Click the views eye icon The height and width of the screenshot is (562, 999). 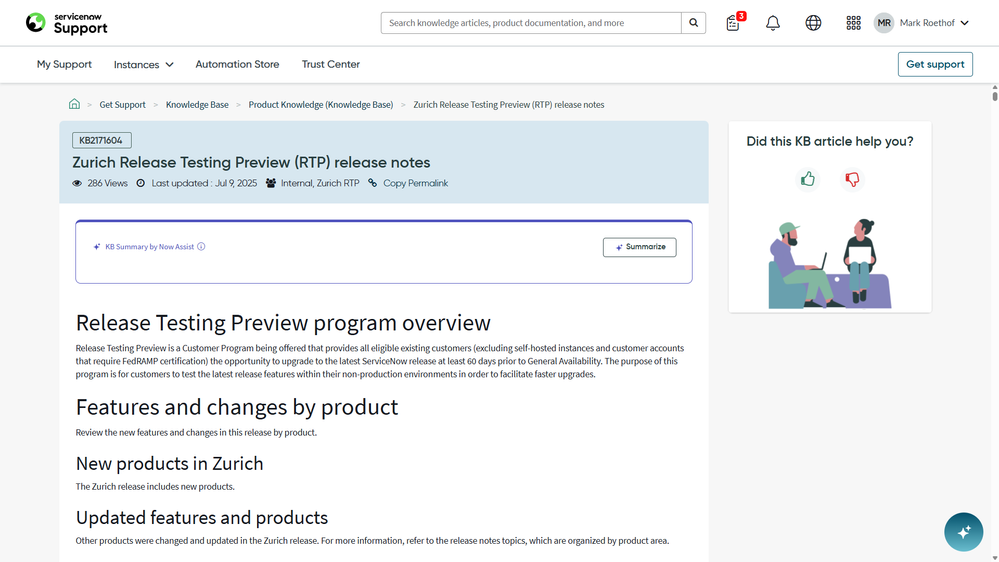(x=77, y=183)
